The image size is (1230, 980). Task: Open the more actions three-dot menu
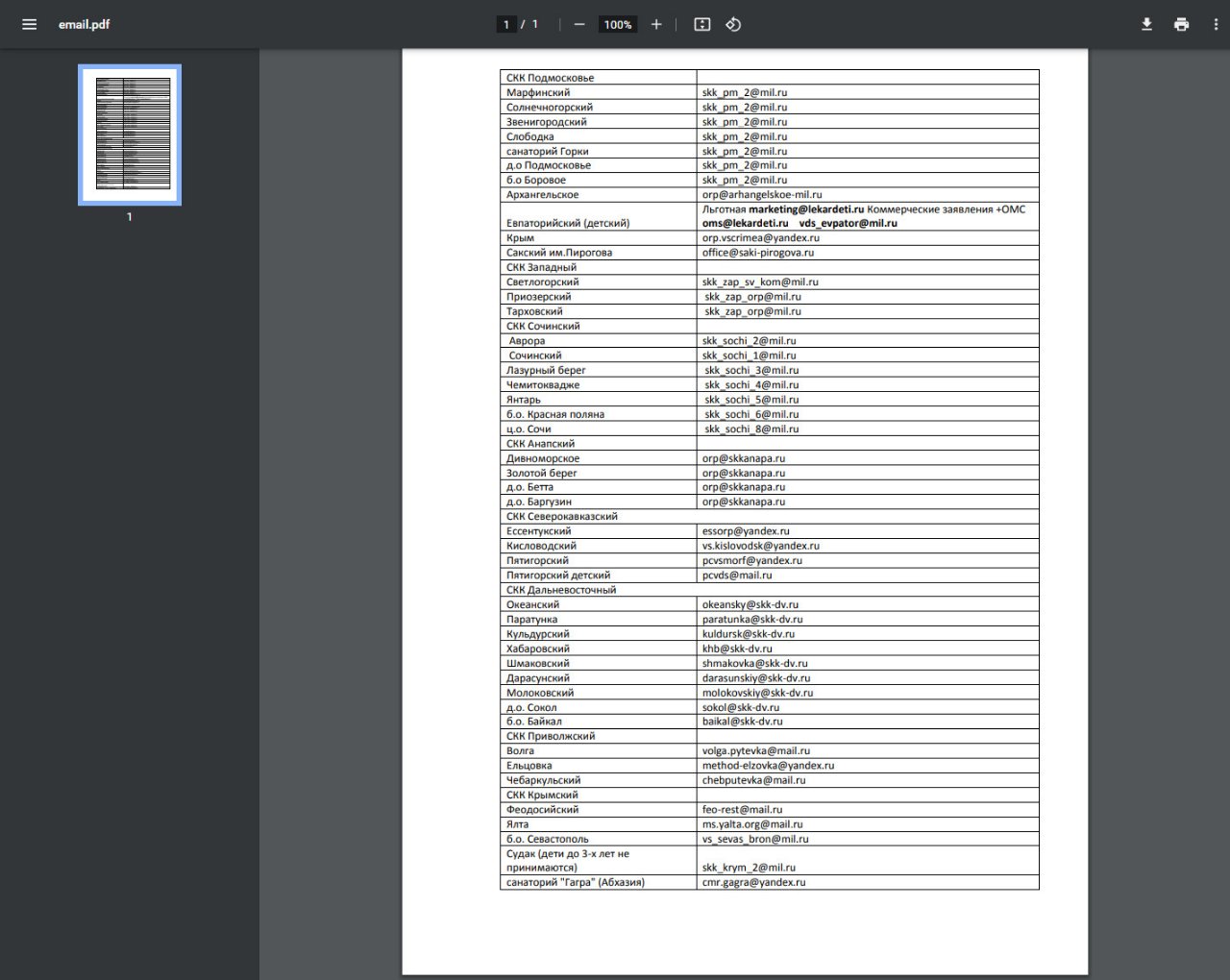pyautogui.click(x=1216, y=24)
